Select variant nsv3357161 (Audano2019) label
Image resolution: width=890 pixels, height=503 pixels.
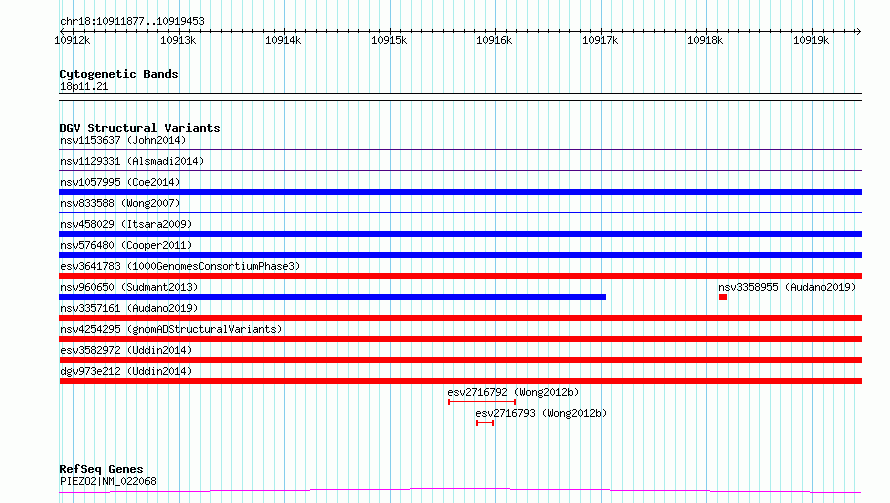click(129, 308)
